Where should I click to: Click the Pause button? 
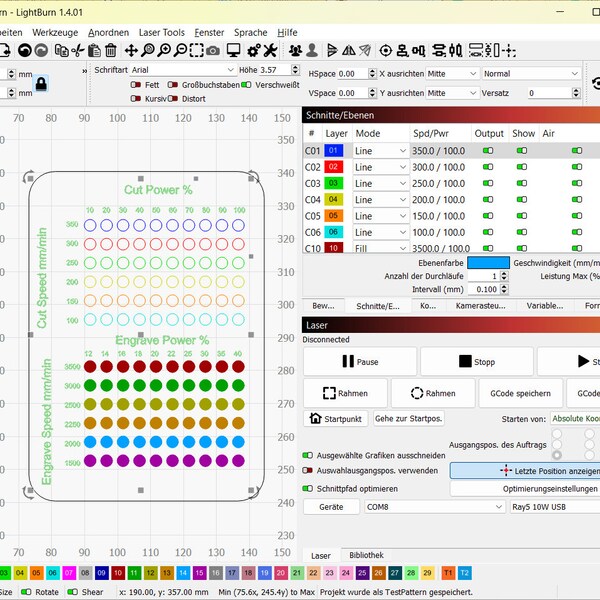pos(360,361)
